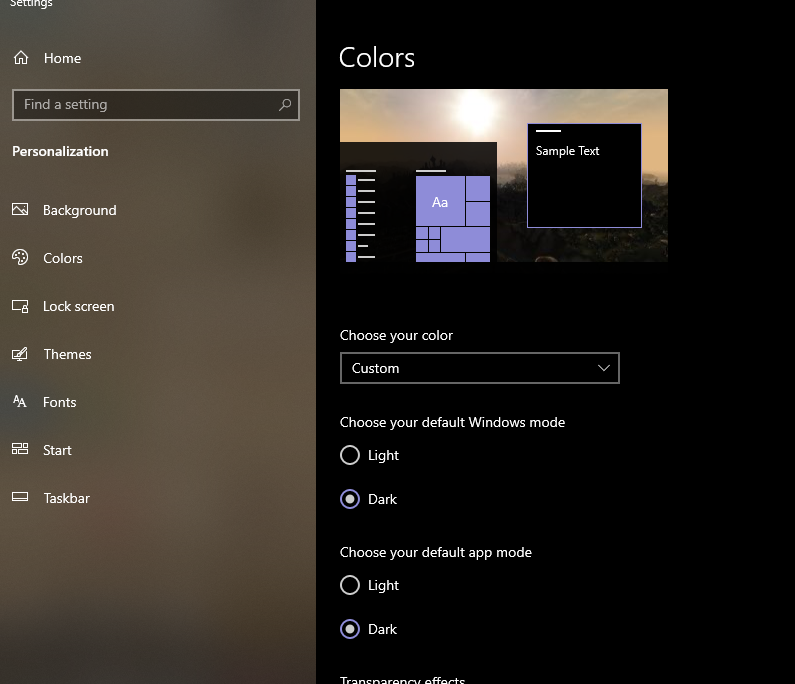Click the Lock screen icon
The image size is (795, 684).
click(20, 306)
